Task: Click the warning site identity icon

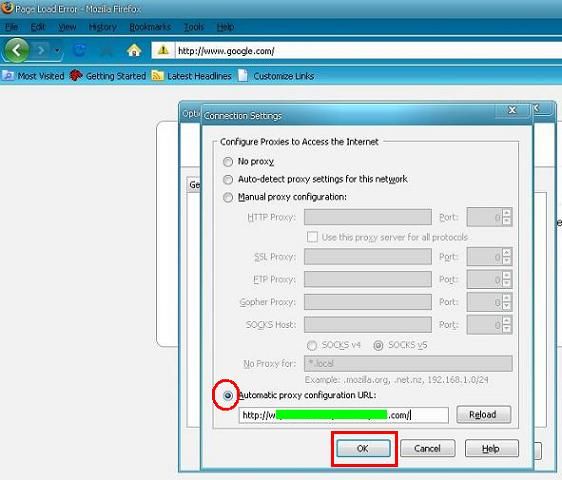Action: point(163,51)
